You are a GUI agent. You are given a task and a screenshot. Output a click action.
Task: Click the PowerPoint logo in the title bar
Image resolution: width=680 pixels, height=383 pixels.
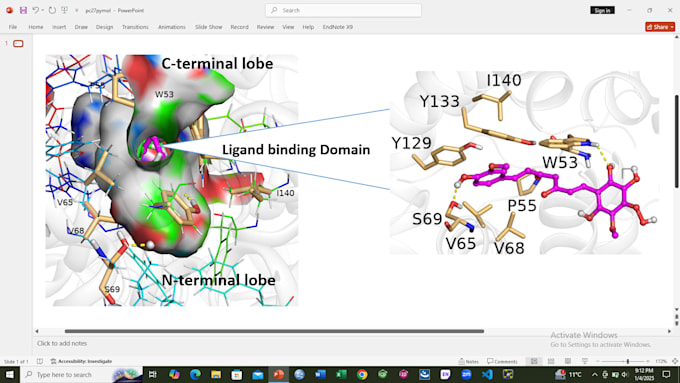(9, 10)
